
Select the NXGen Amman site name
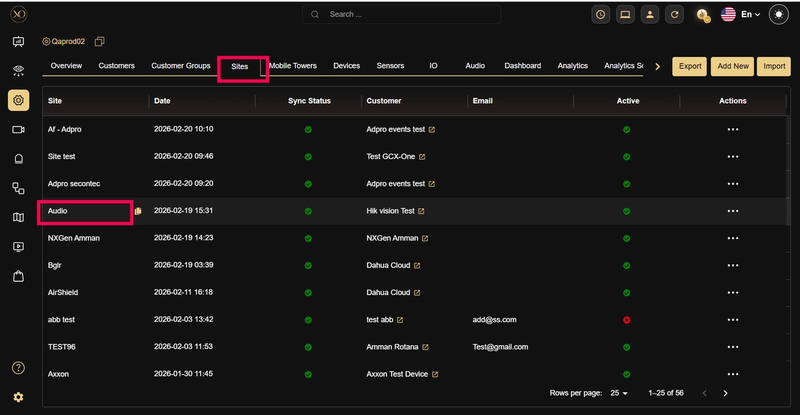point(74,238)
